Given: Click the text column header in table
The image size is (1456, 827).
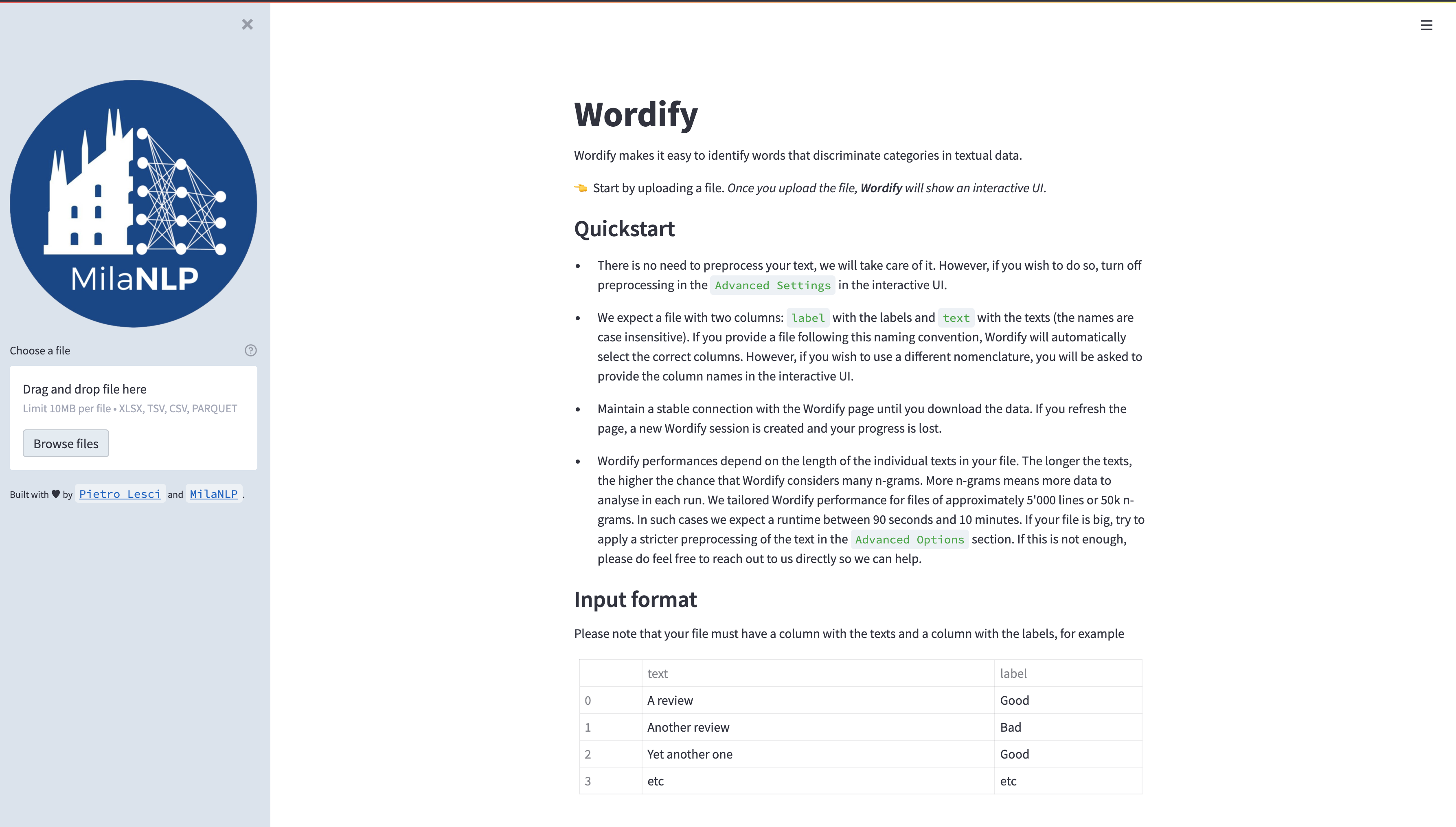Looking at the screenshot, I should [657, 674].
